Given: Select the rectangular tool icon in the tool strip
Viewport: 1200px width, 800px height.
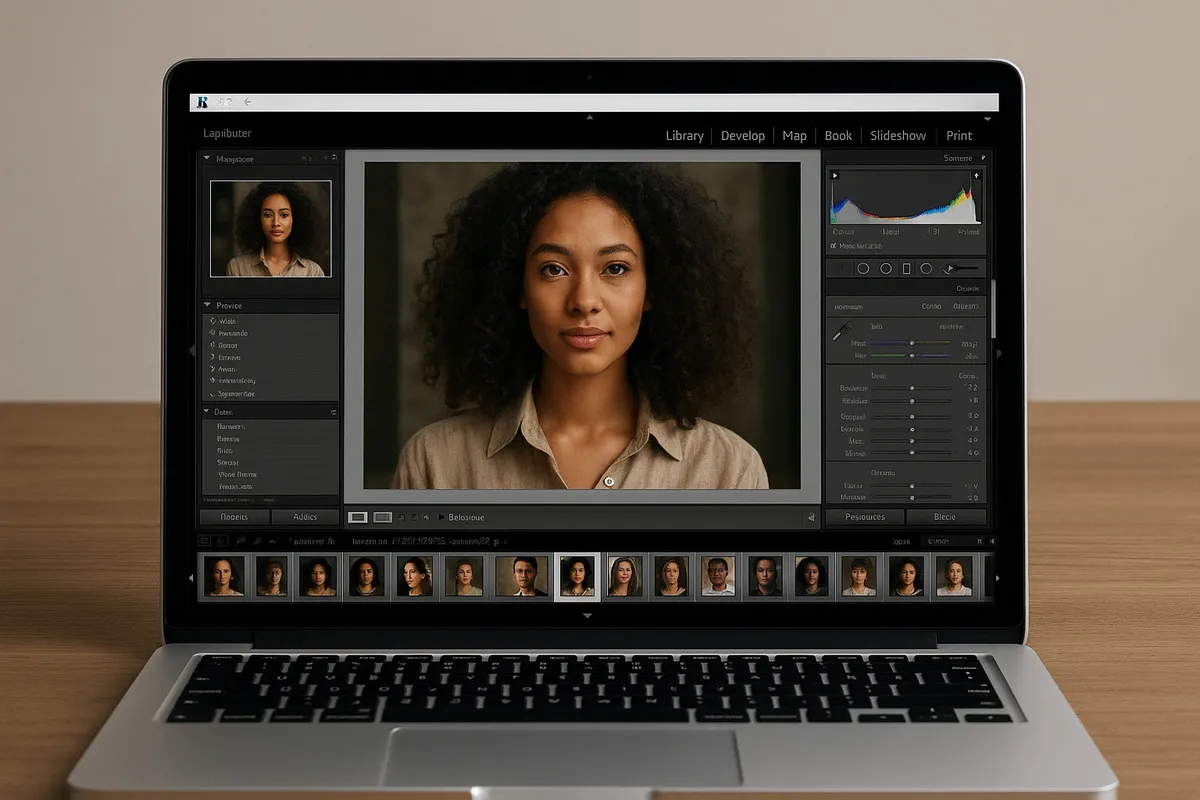Looking at the screenshot, I should tap(906, 269).
